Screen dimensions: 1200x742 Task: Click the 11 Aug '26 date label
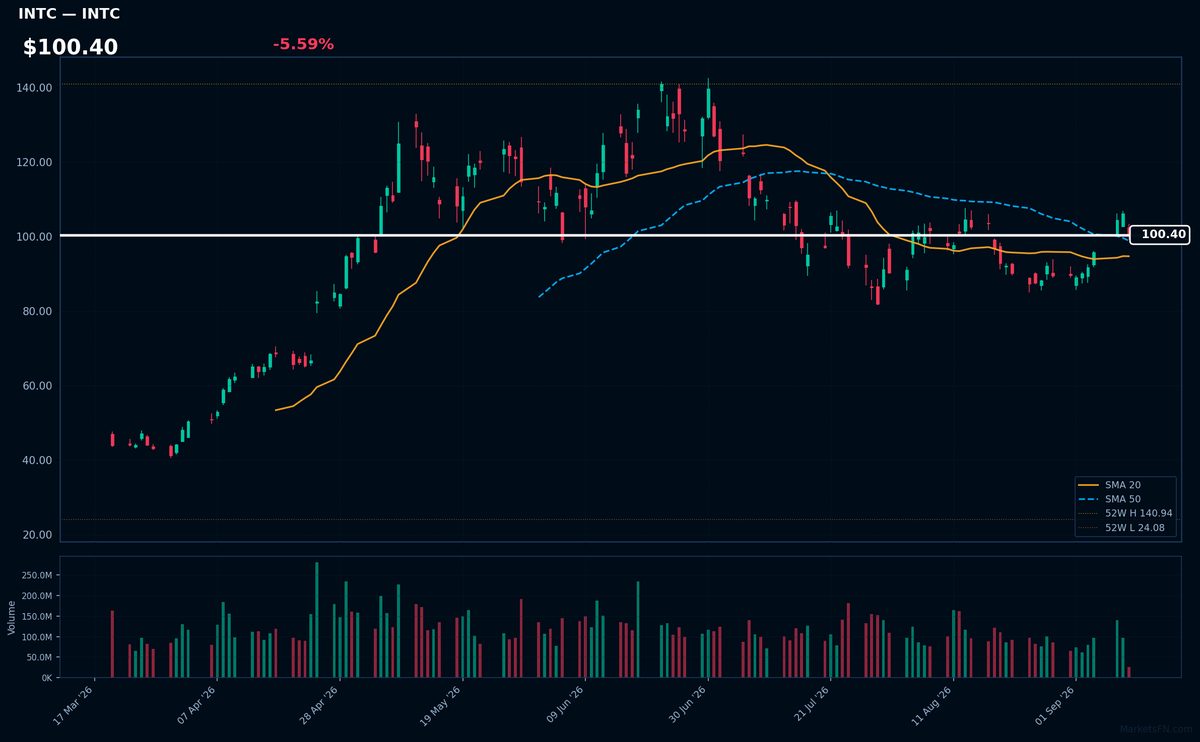tap(935, 705)
